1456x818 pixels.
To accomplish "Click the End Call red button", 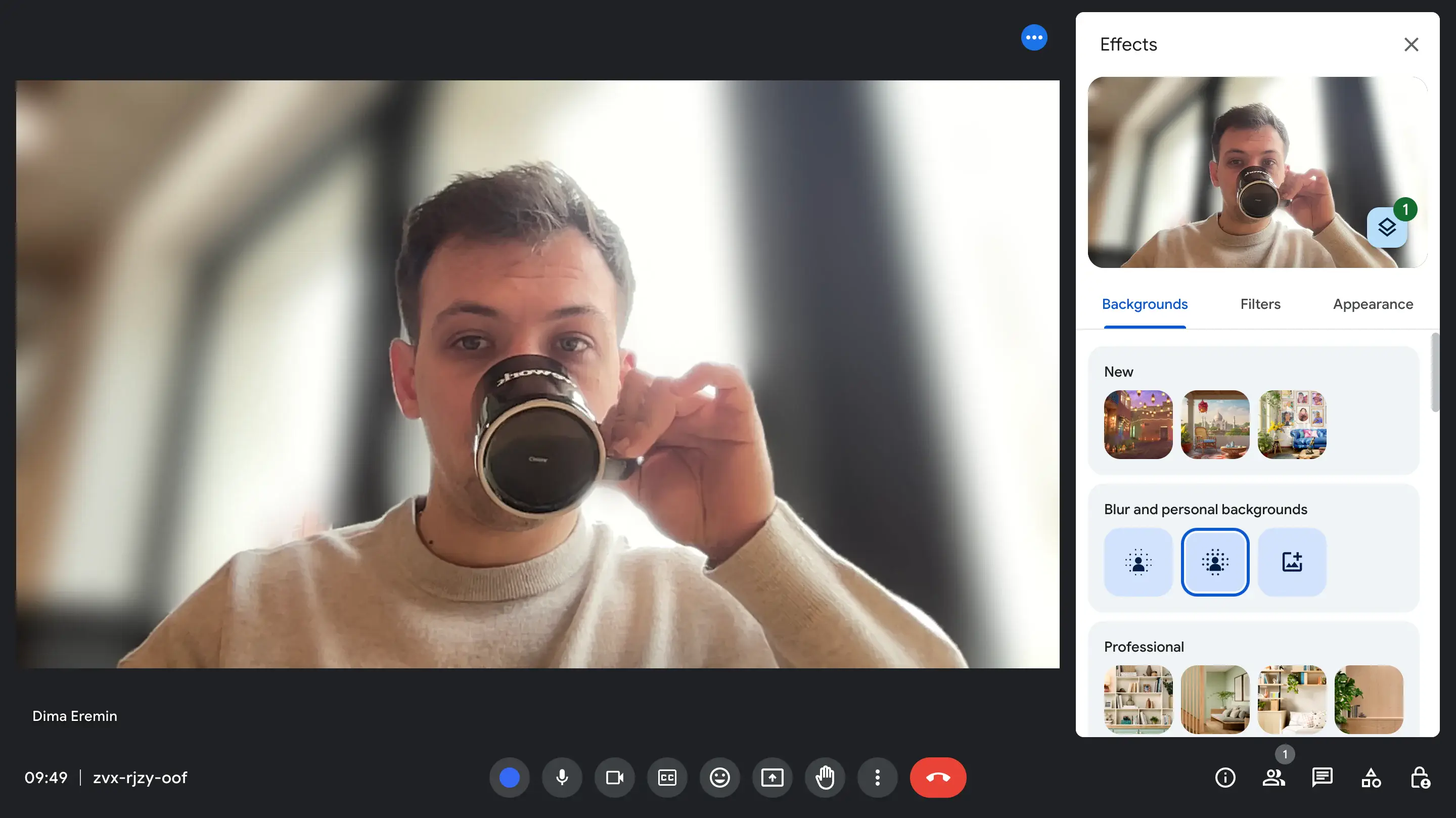I will click(938, 777).
